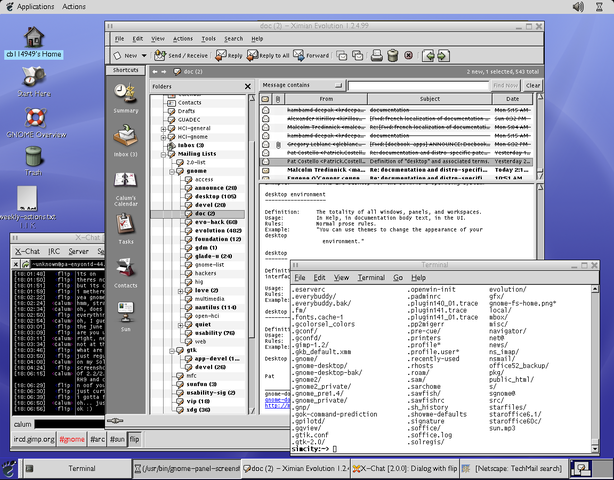Click the volume speaker icon in top panel

(x=578, y=7)
